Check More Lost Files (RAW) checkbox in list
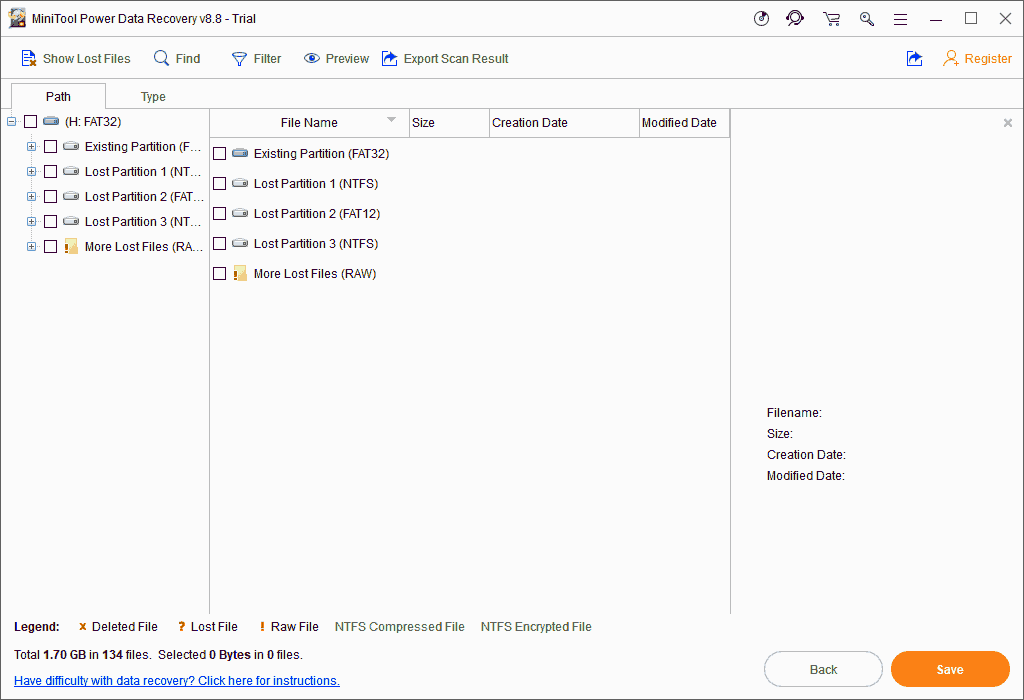 coord(219,274)
